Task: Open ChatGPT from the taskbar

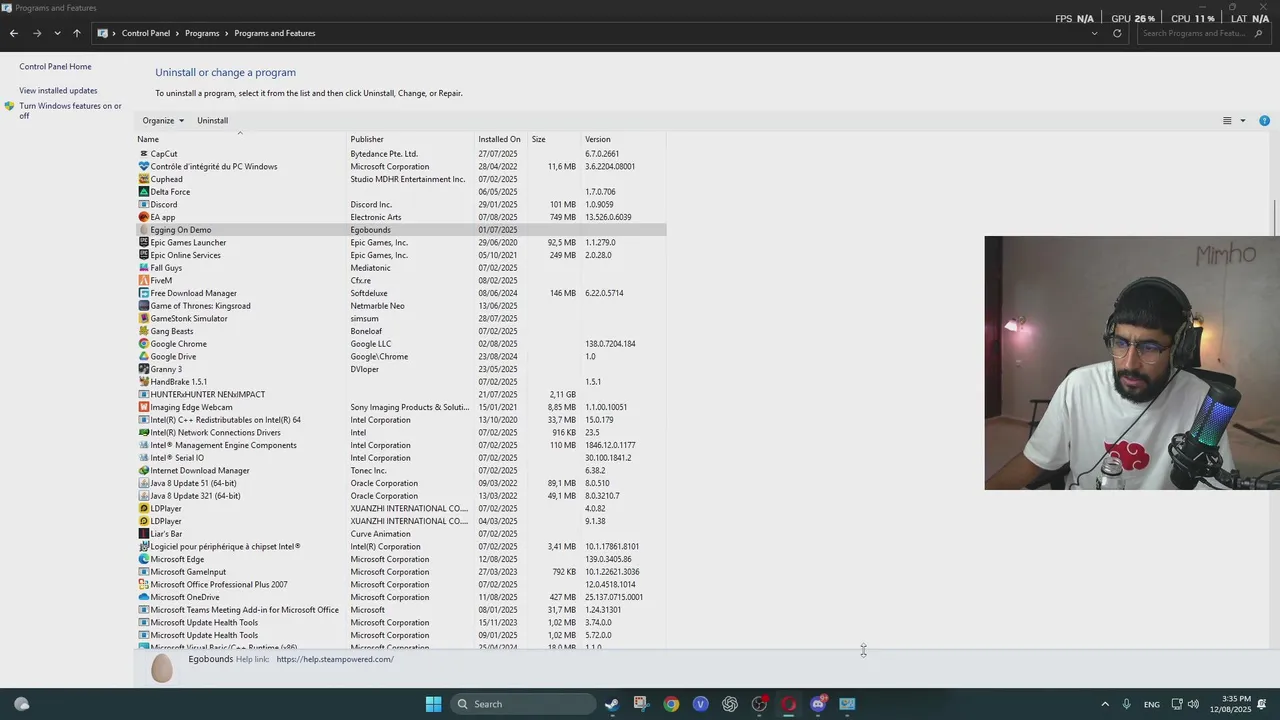Action: [x=730, y=704]
